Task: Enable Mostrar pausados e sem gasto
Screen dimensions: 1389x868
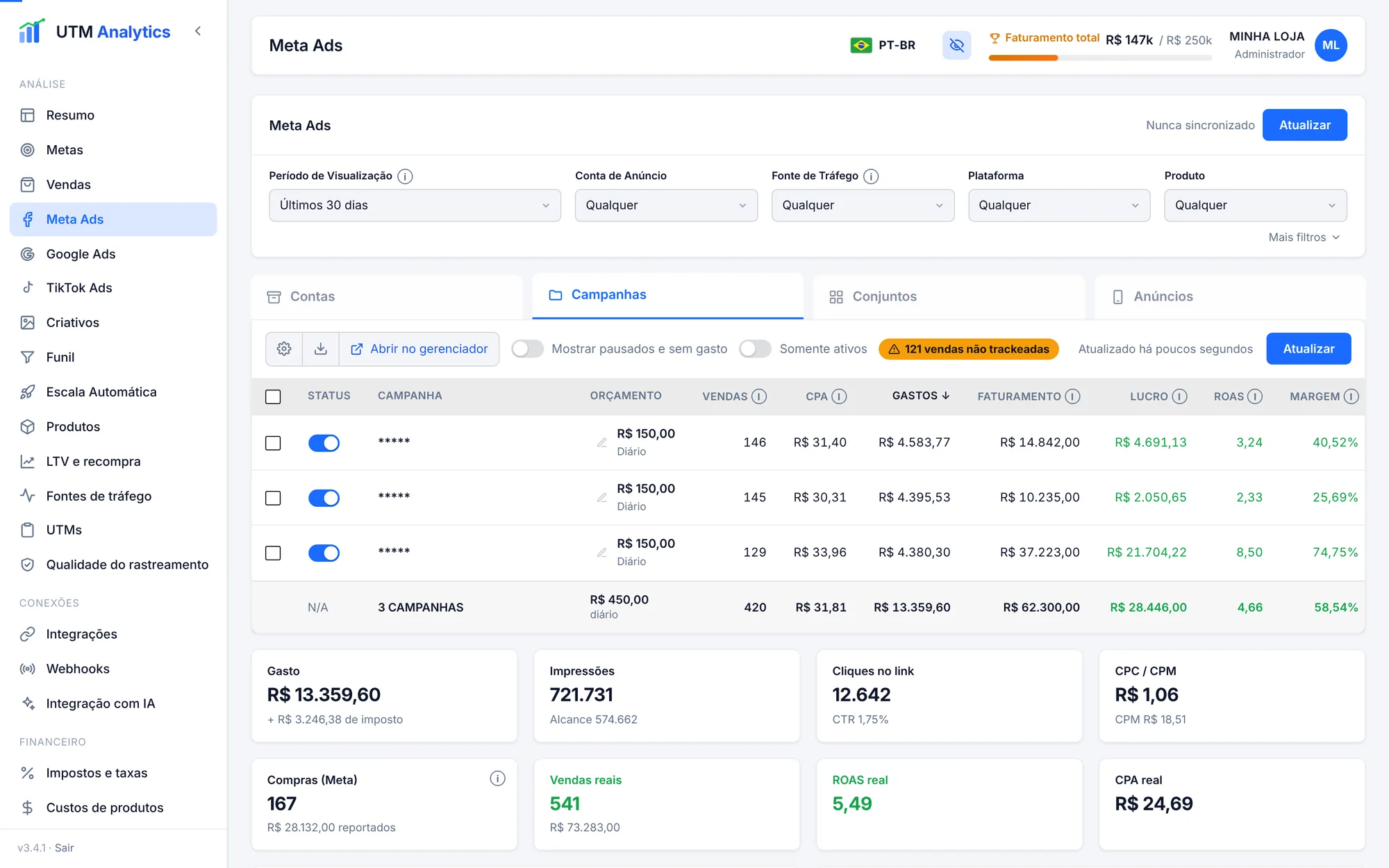Action: click(528, 349)
